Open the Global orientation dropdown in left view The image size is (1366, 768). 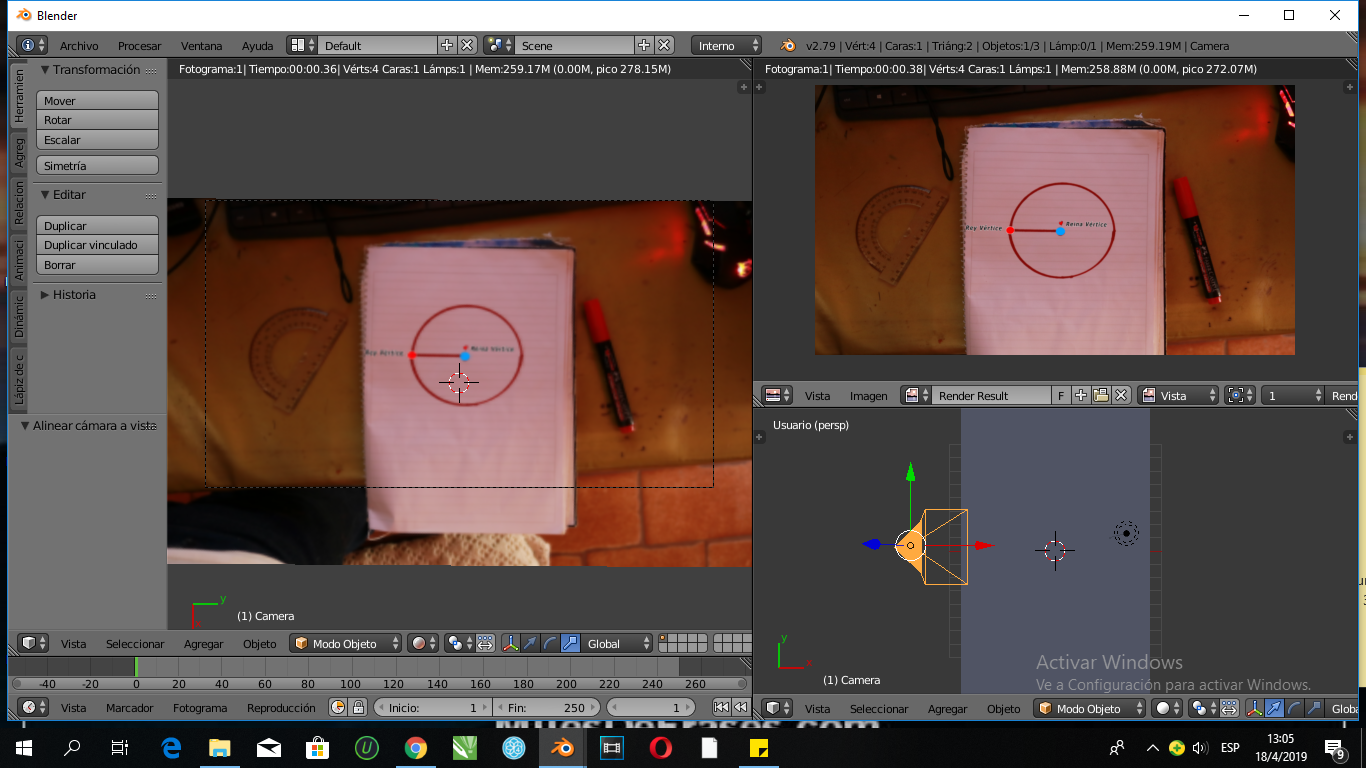click(617, 643)
